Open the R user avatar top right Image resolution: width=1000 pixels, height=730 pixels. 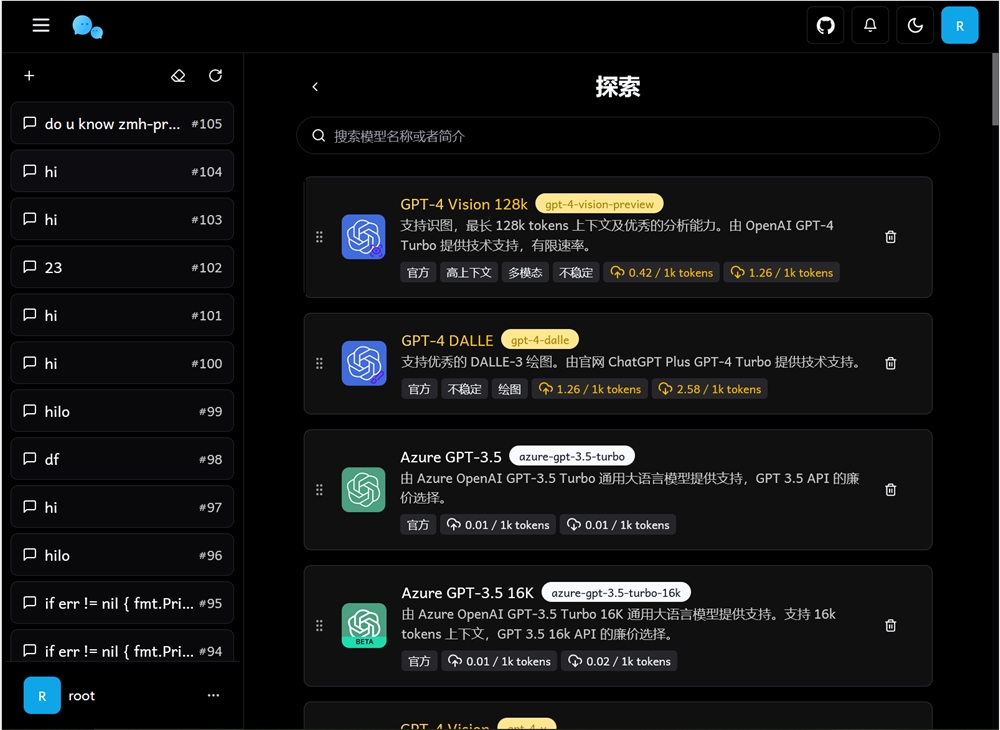(960, 26)
